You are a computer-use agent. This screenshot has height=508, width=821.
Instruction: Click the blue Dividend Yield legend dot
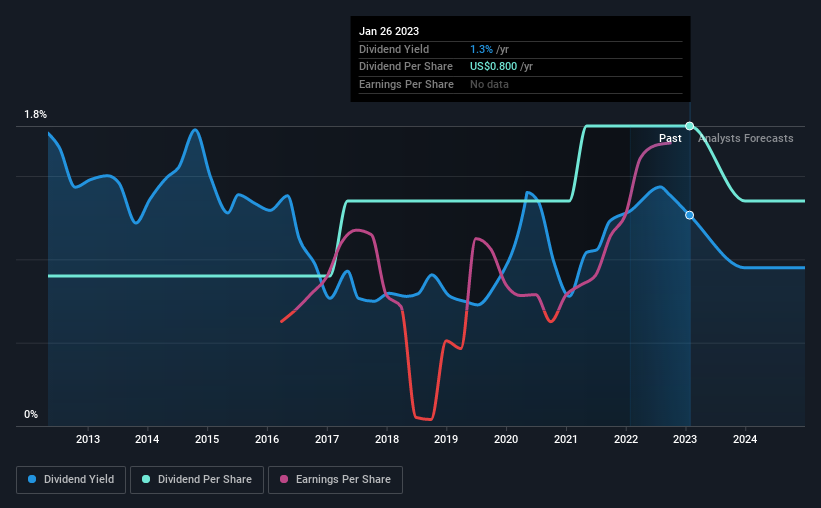32,479
